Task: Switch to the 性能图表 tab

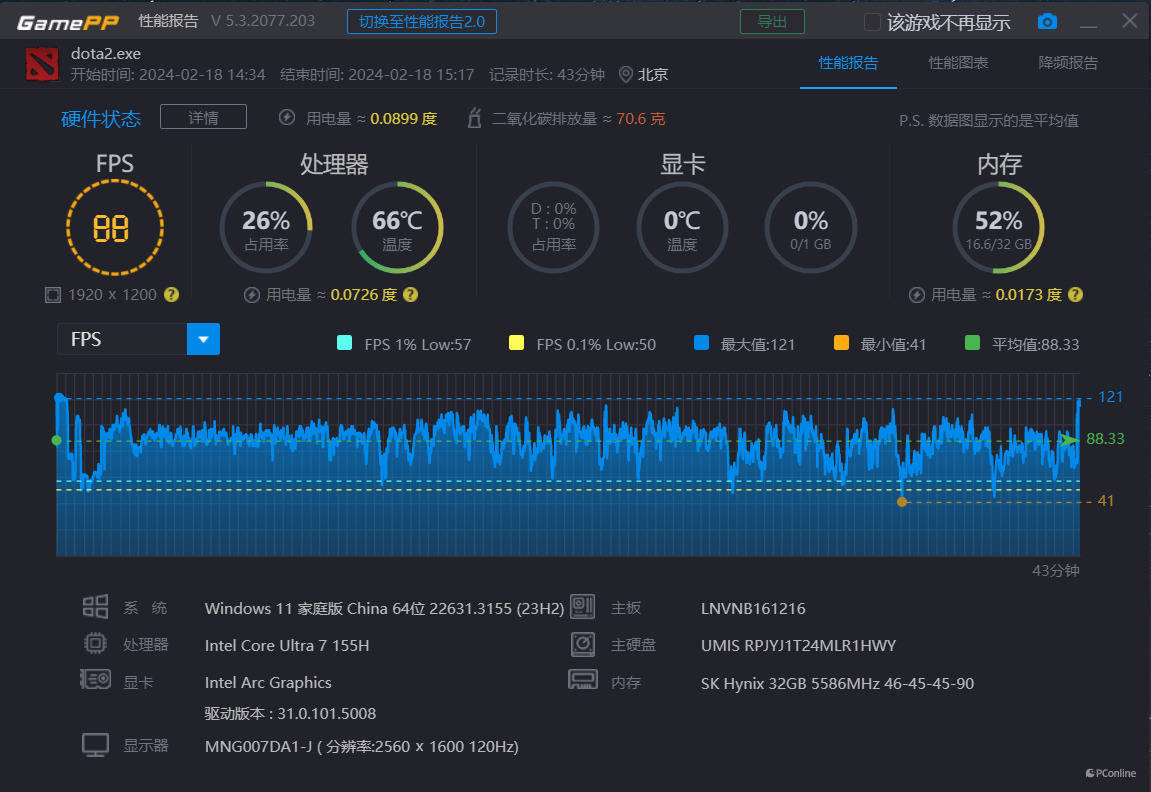Action: pos(958,63)
